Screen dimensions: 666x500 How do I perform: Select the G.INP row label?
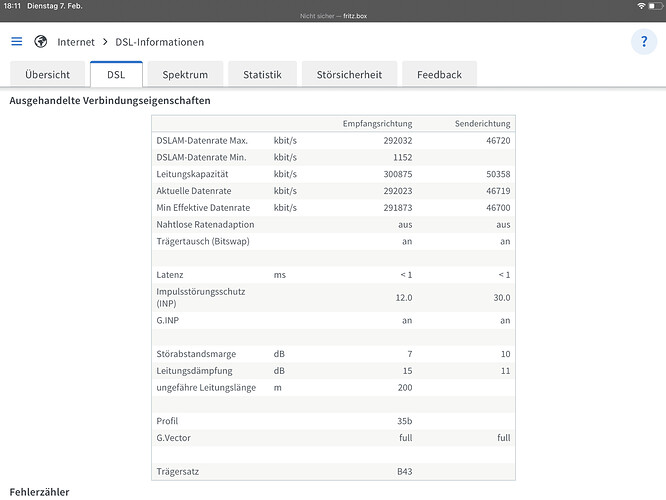pyautogui.click(x=167, y=320)
